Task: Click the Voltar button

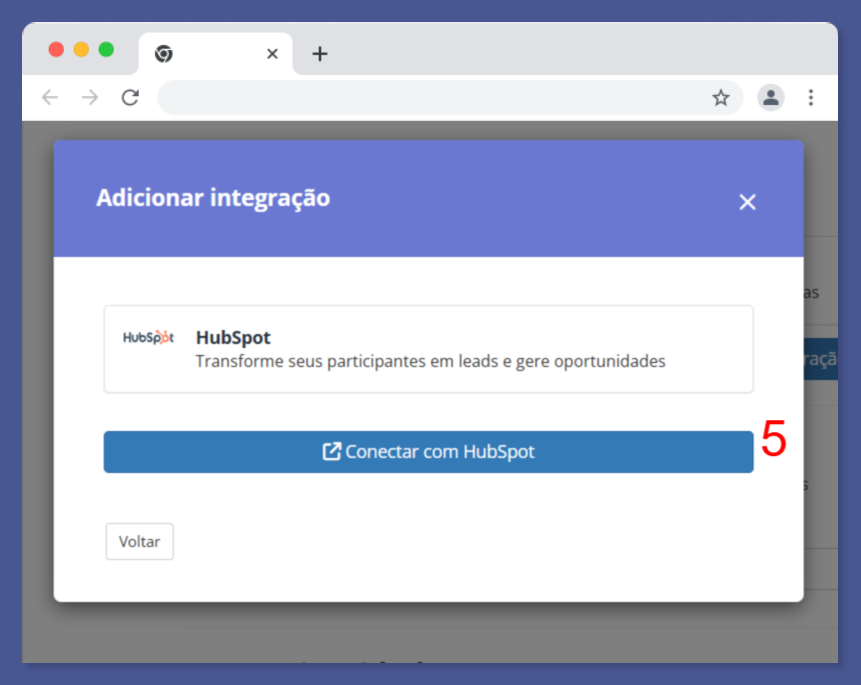Action: pos(139,542)
